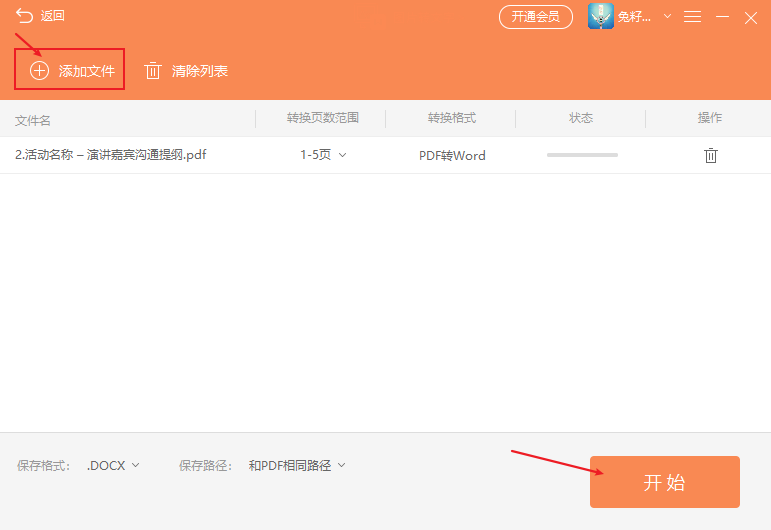Click the 状态 column header

pos(581,118)
